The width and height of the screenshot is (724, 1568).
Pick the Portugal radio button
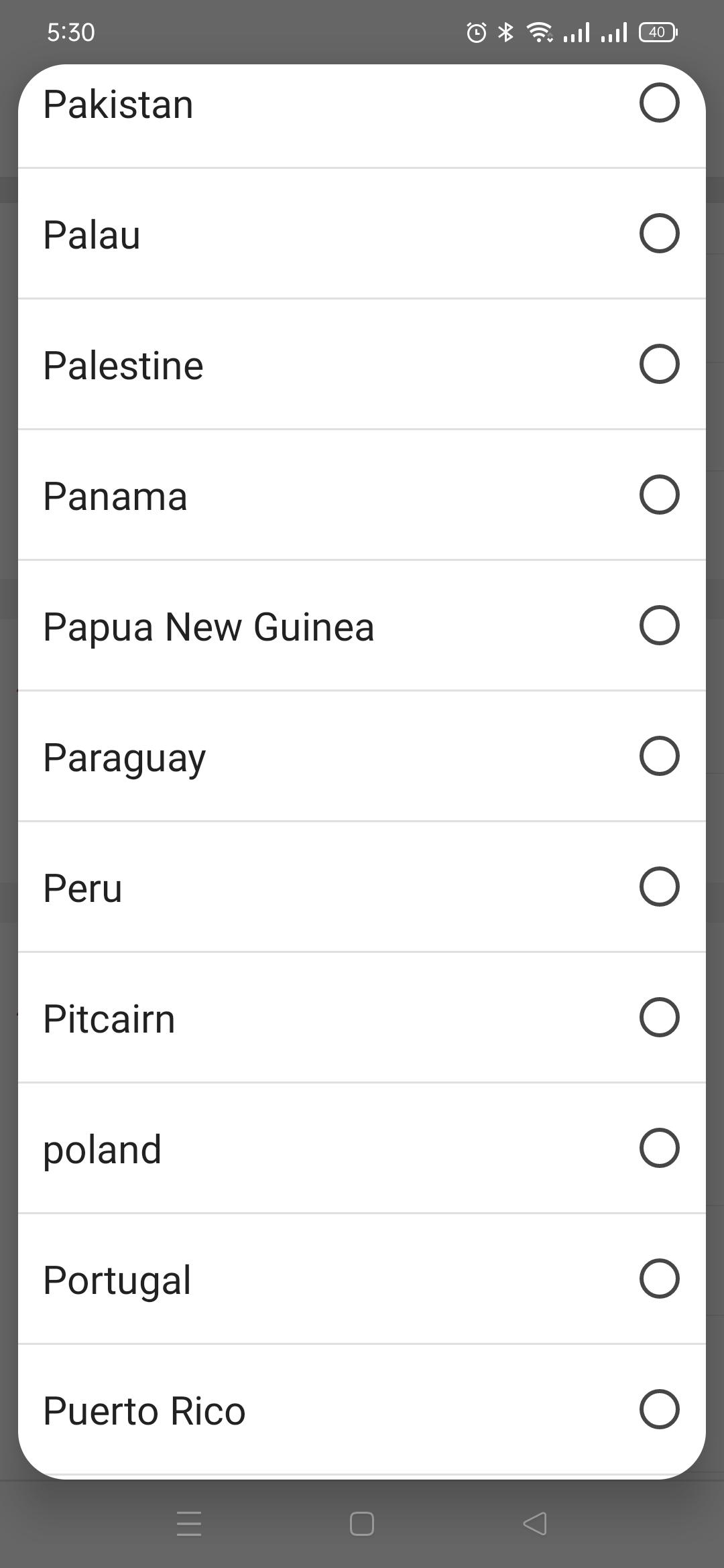659,1279
